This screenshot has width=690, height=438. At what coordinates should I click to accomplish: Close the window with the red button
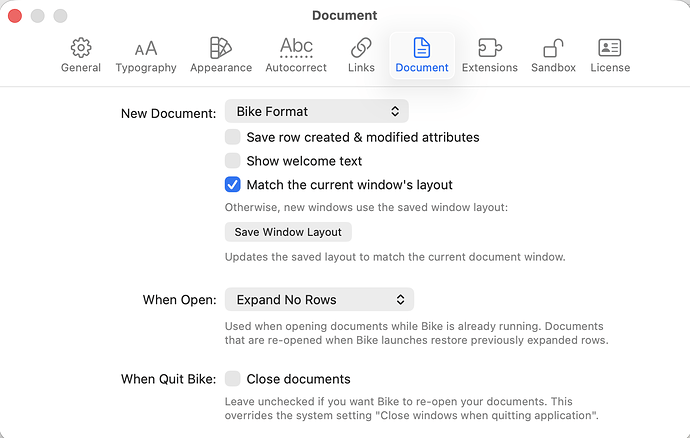tap(15, 16)
